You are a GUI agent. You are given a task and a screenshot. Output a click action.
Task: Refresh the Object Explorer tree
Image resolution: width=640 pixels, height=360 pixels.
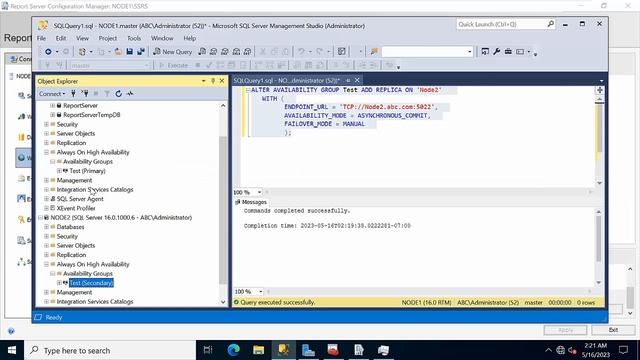118,93
